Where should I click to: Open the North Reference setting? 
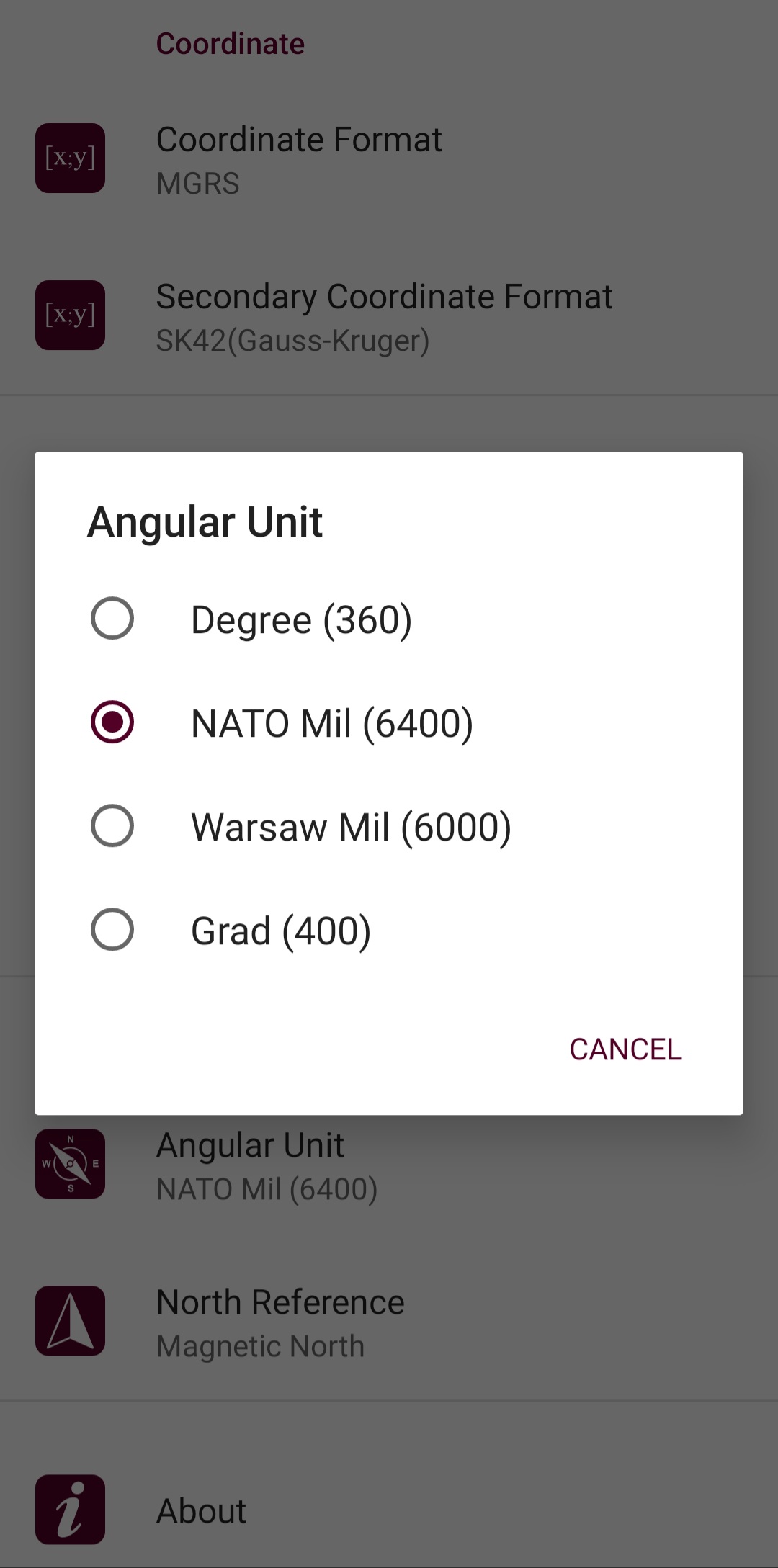click(x=389, y=1322)
